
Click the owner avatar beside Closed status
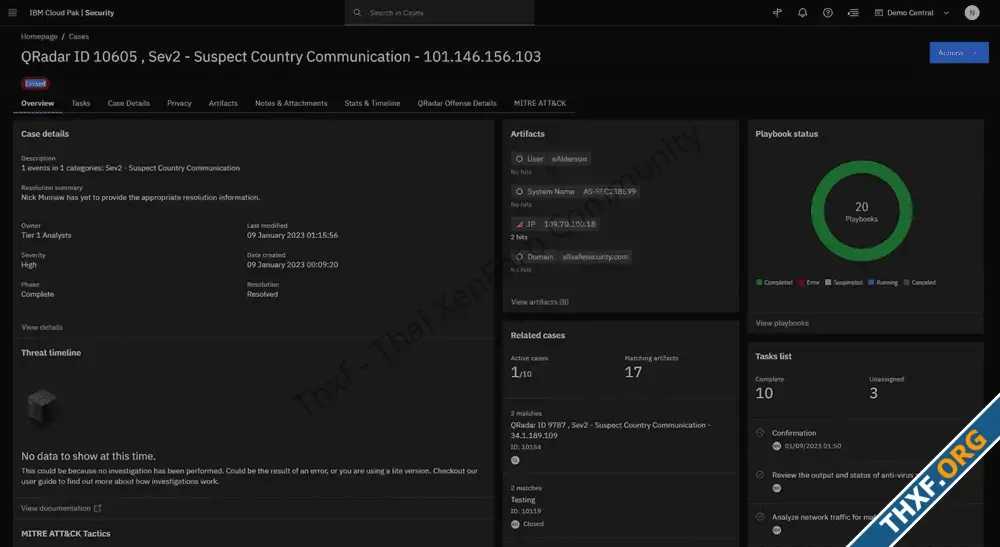point(515,524)
